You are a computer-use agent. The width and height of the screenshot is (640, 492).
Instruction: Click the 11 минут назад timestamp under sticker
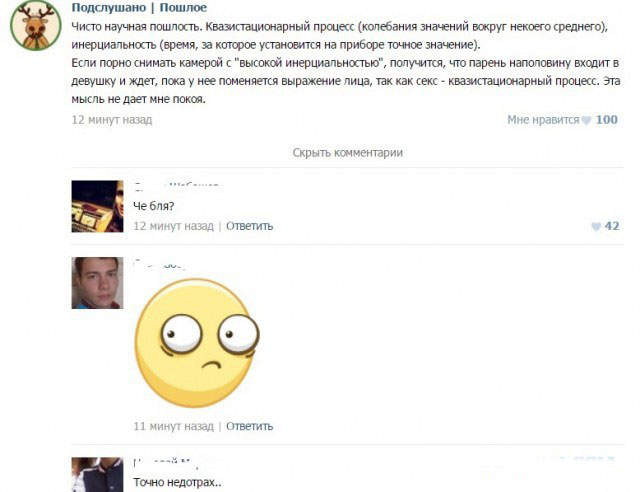[x=173, y=426]
